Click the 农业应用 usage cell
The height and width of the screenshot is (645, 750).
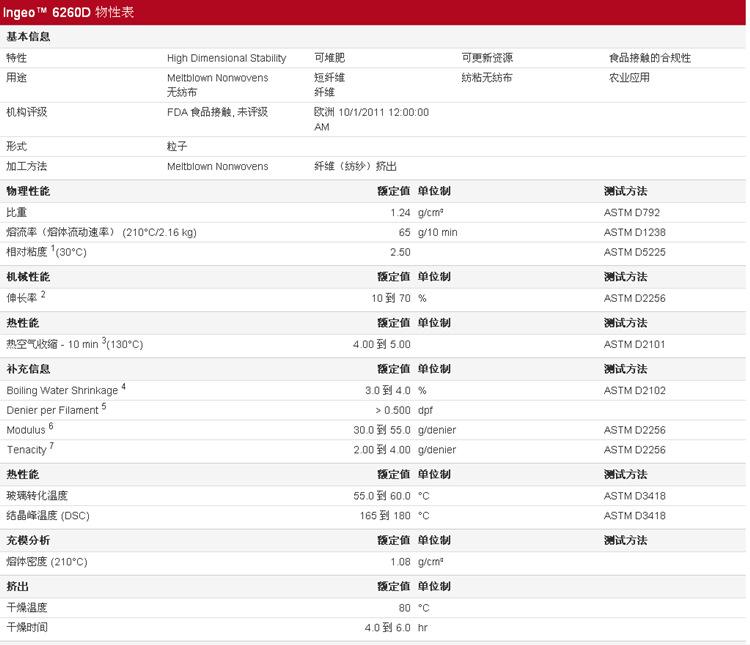pyautogui.click(x=629, y=78)
